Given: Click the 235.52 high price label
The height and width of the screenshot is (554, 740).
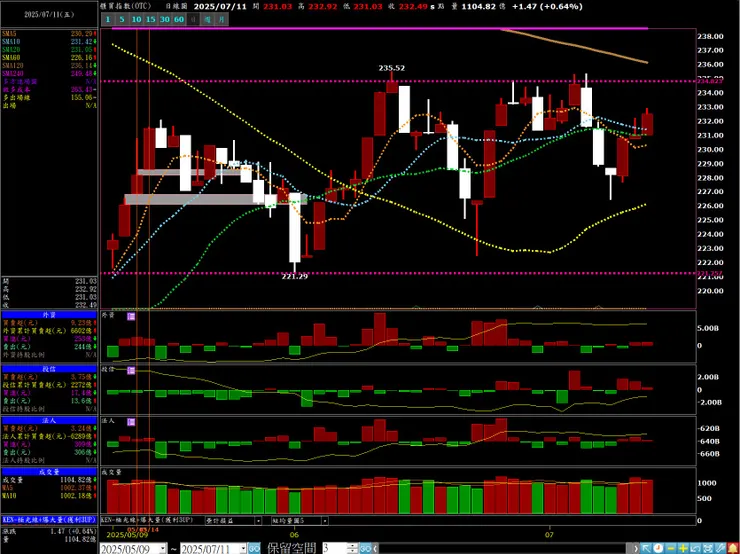Looking at the screenshot, I should click(x=392, y=68).
